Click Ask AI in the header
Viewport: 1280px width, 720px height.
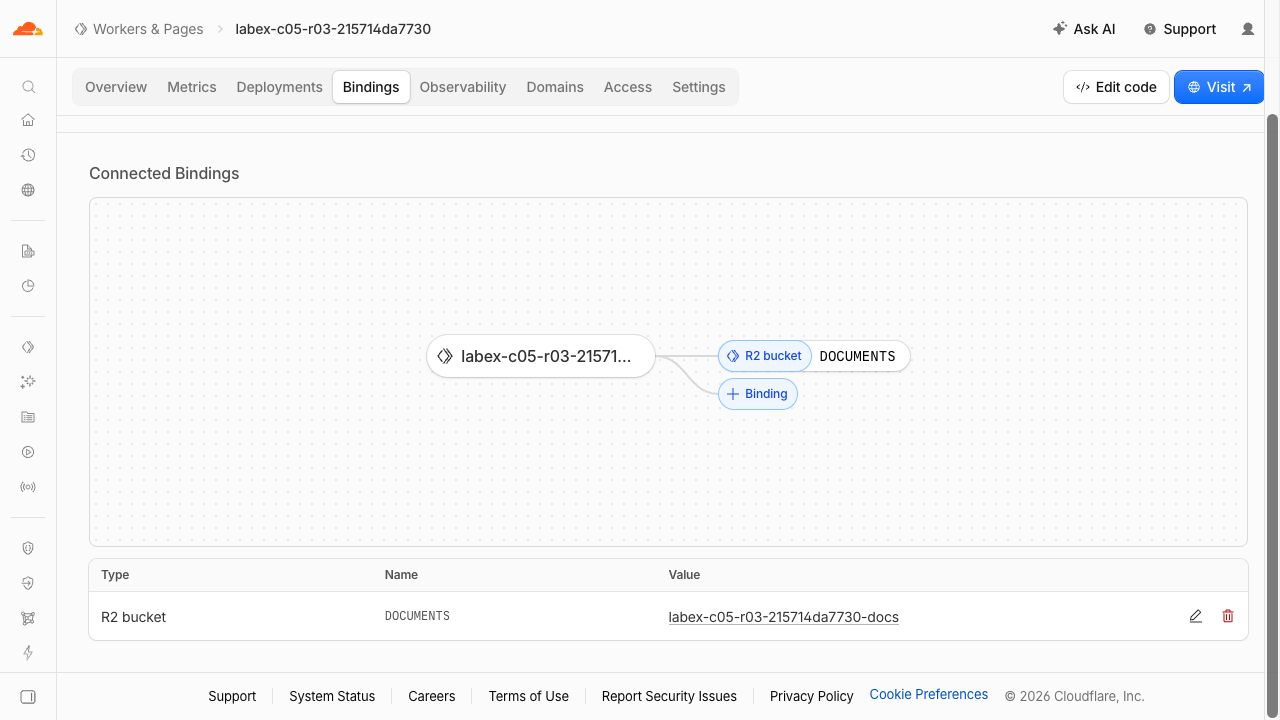[x=1084, y=29]
